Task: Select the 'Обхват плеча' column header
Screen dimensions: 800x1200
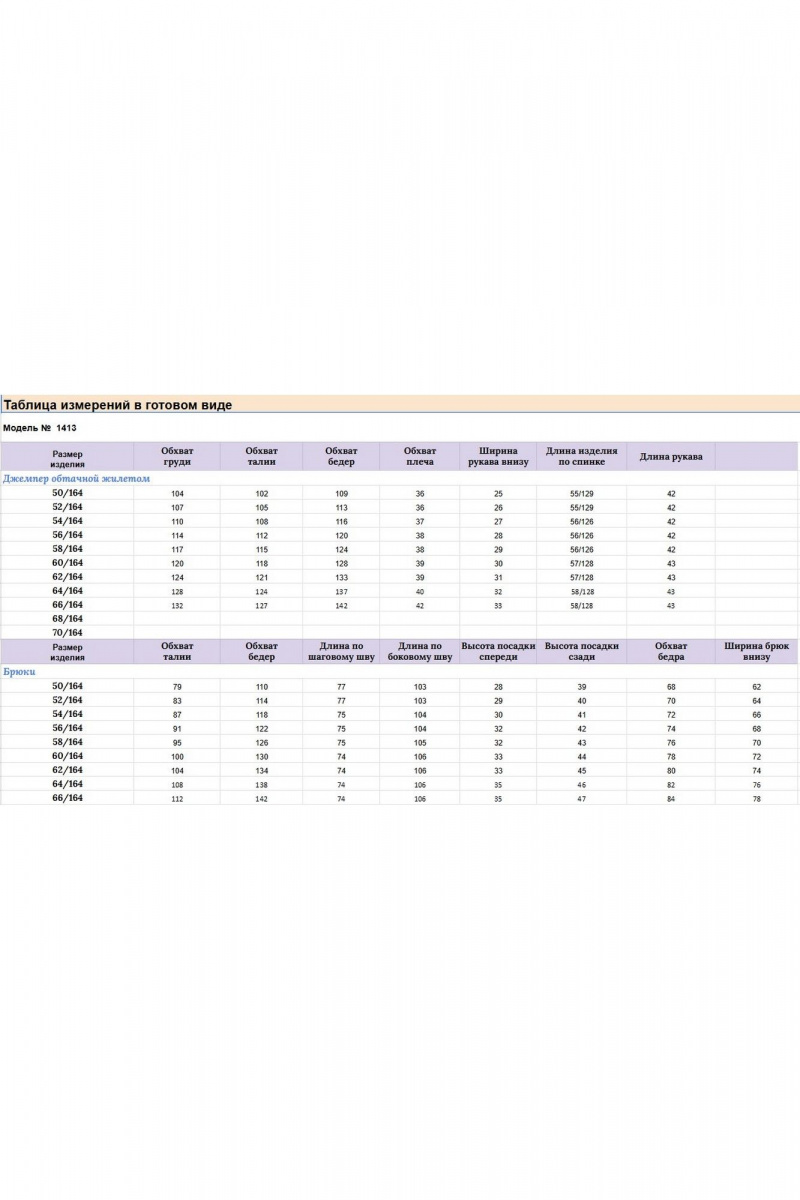Action: pyautogui.click(x=420, y=456)
